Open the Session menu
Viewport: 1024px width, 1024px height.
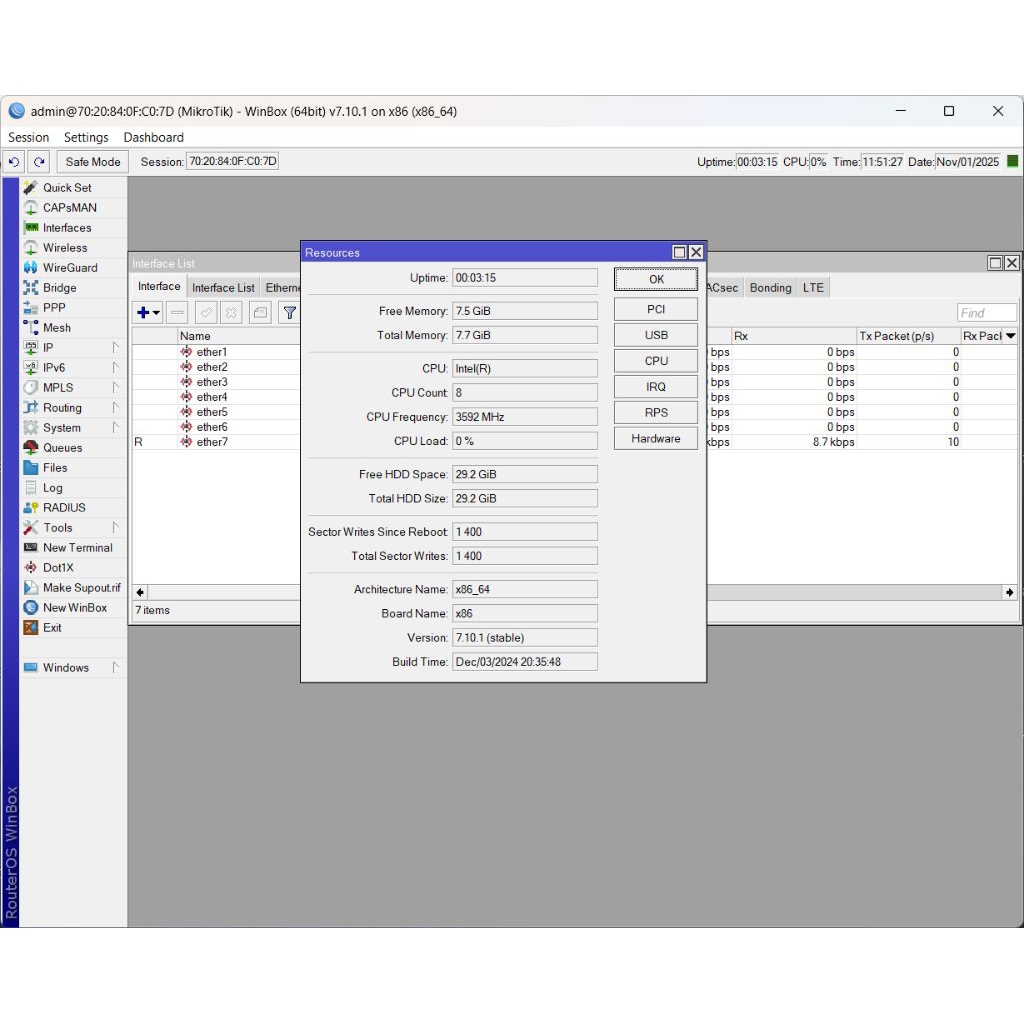28,137
